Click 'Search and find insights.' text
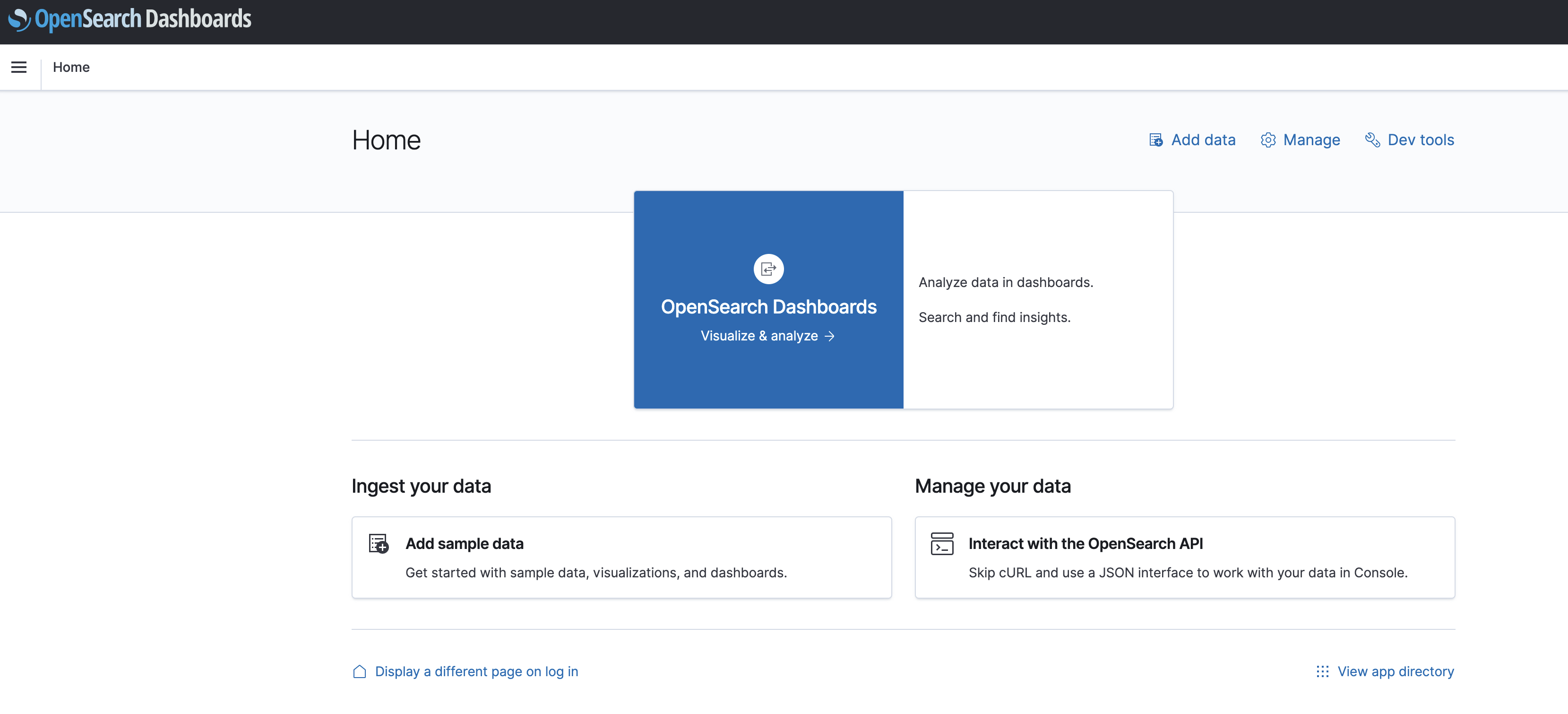Screen dimensions: 1568x714 coord(994,317)
